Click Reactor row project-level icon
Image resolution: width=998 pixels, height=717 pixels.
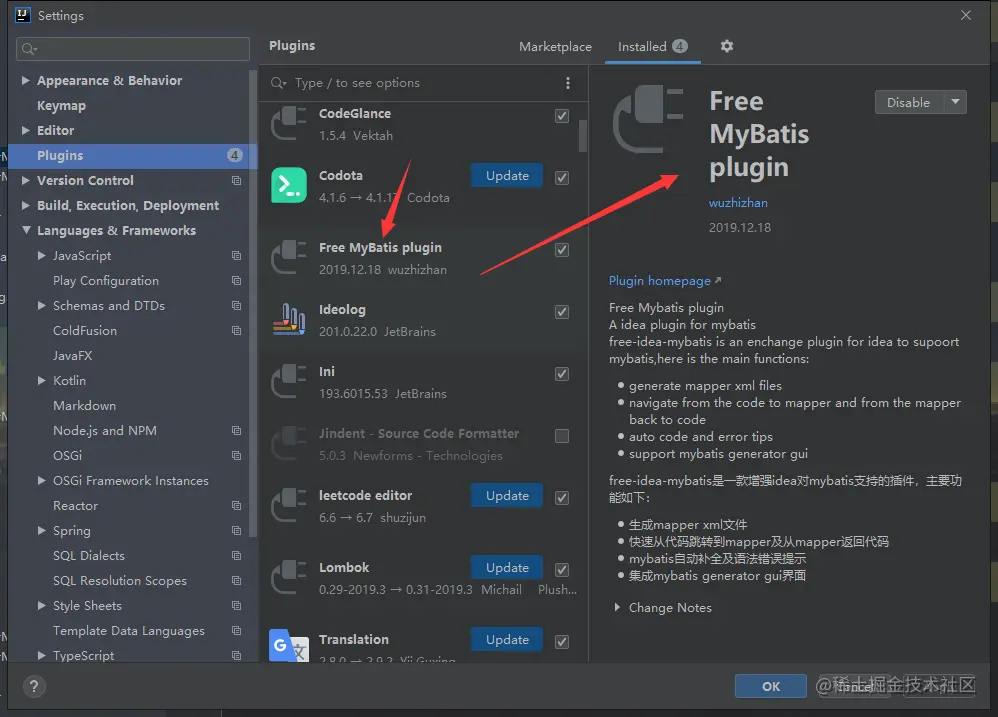(236, 506)
